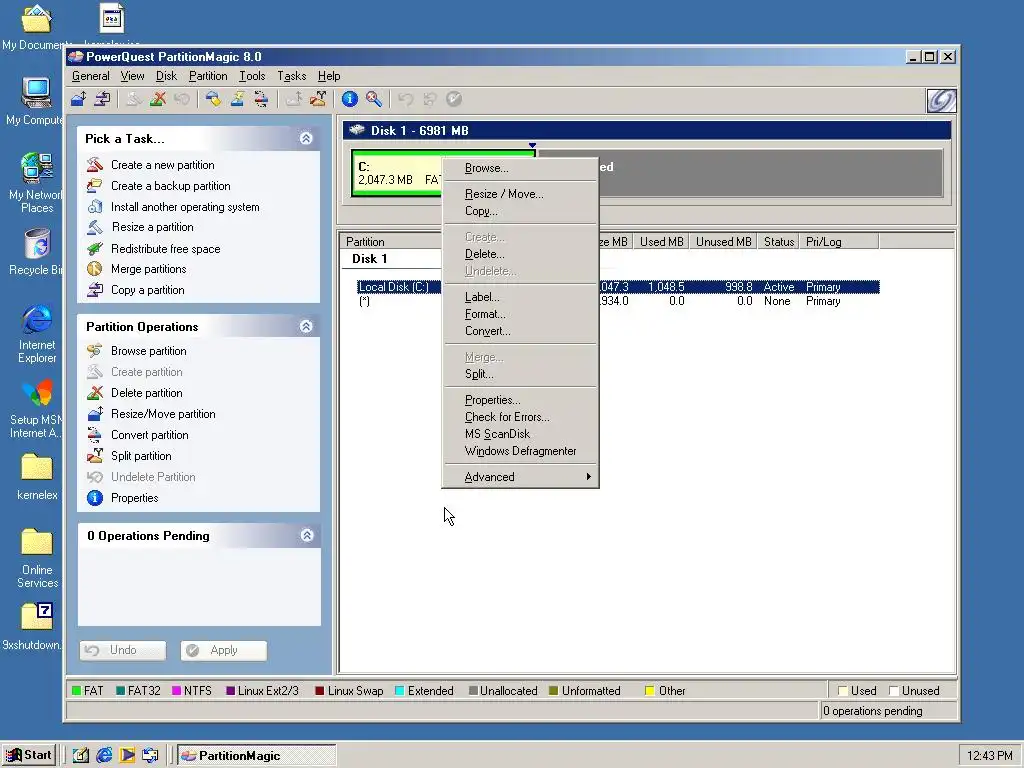Click the Recycle Bin desktop icon
1024x768 pixels.
tap(37, 252)
